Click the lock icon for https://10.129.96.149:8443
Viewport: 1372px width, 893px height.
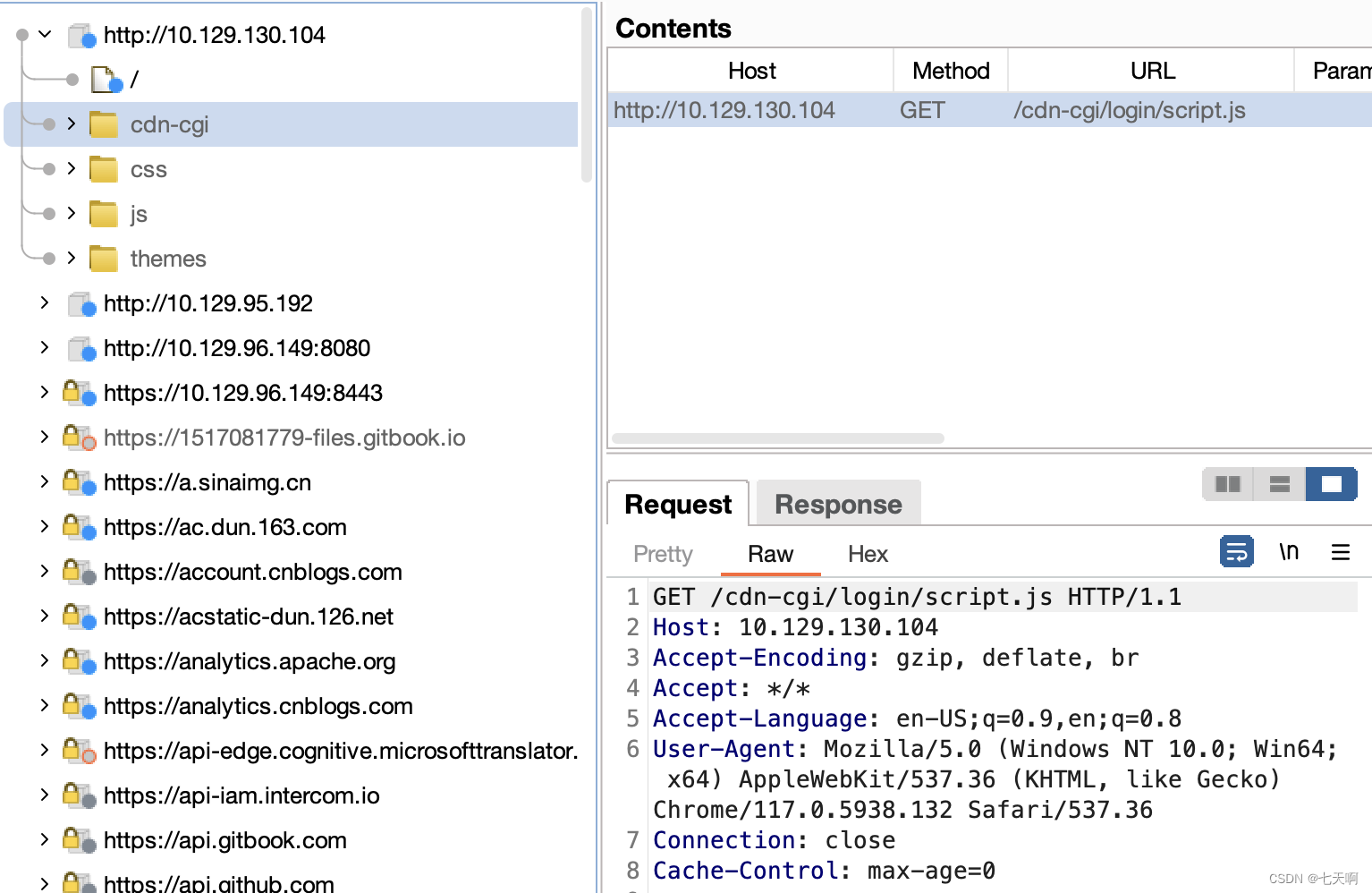(79, 392)
